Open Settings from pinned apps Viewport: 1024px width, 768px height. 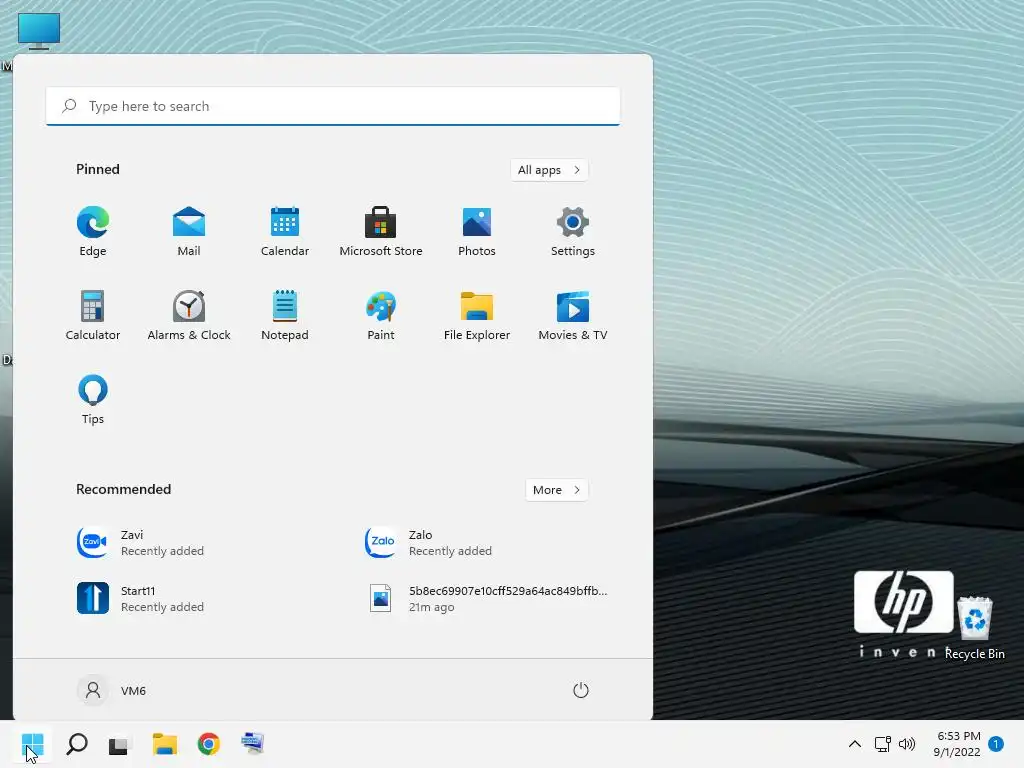(573, 231)
